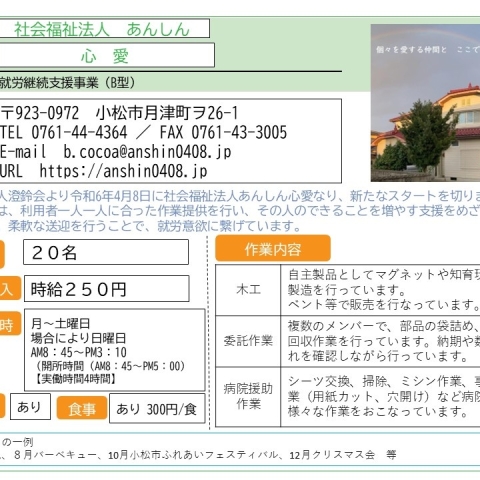Click the b.cocoa@anshin0408.jp email address

147,152
